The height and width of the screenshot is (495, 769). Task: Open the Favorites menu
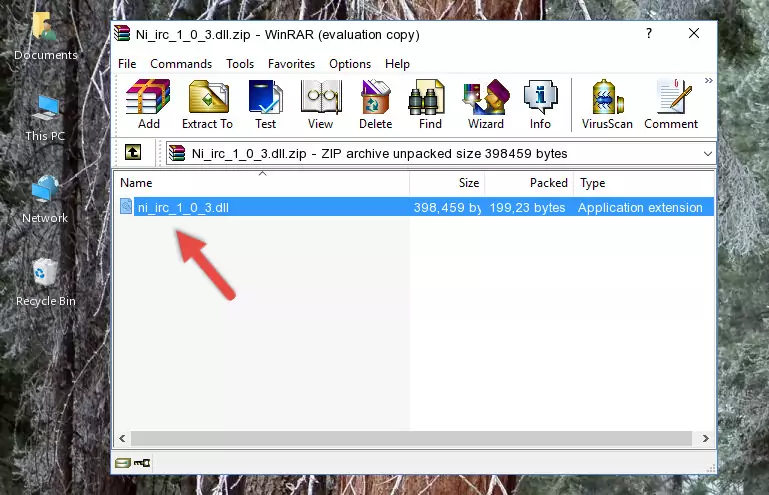[x=291, y=64]
